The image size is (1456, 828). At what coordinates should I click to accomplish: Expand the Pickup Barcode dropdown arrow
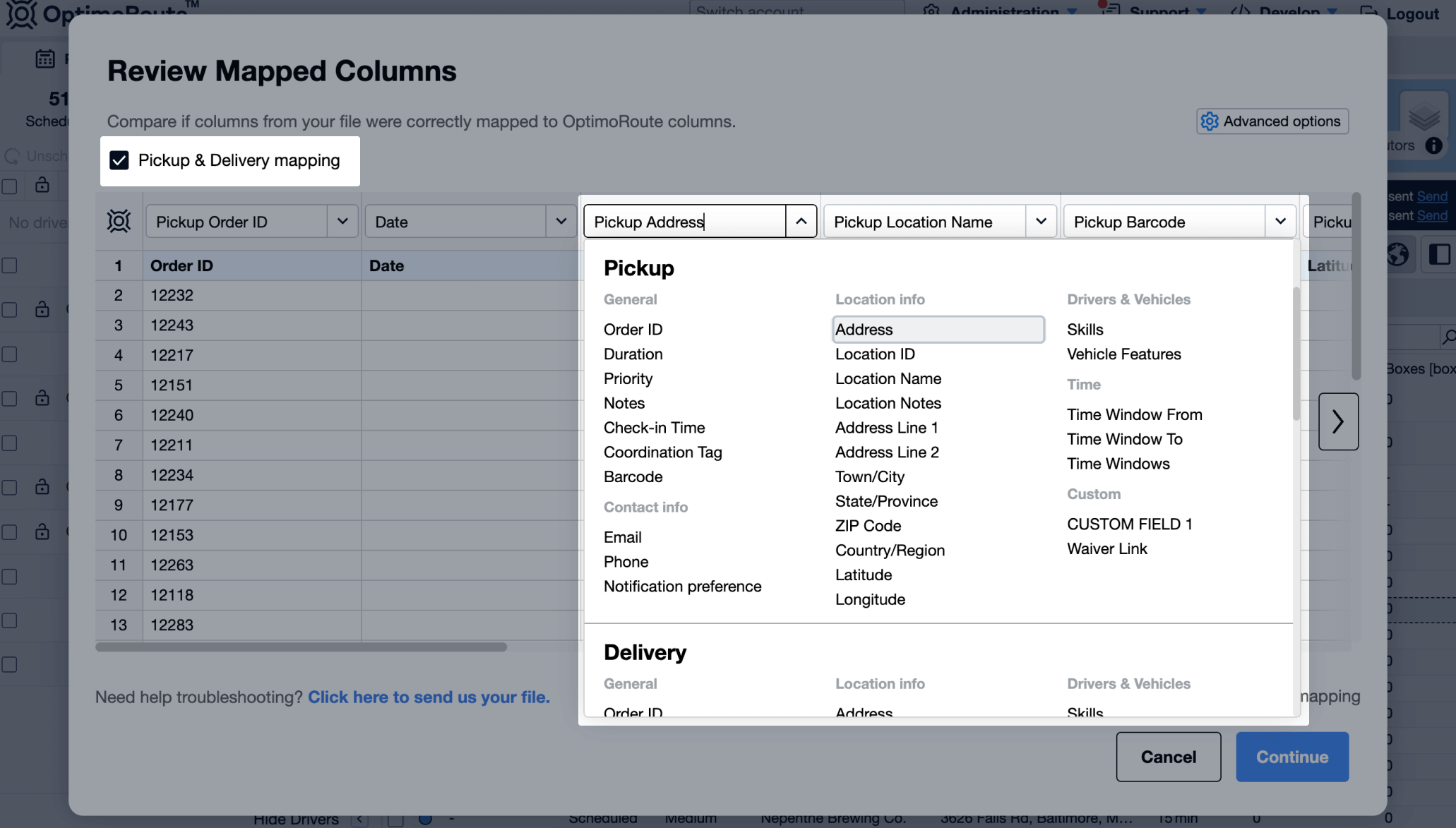point(1279,222)
